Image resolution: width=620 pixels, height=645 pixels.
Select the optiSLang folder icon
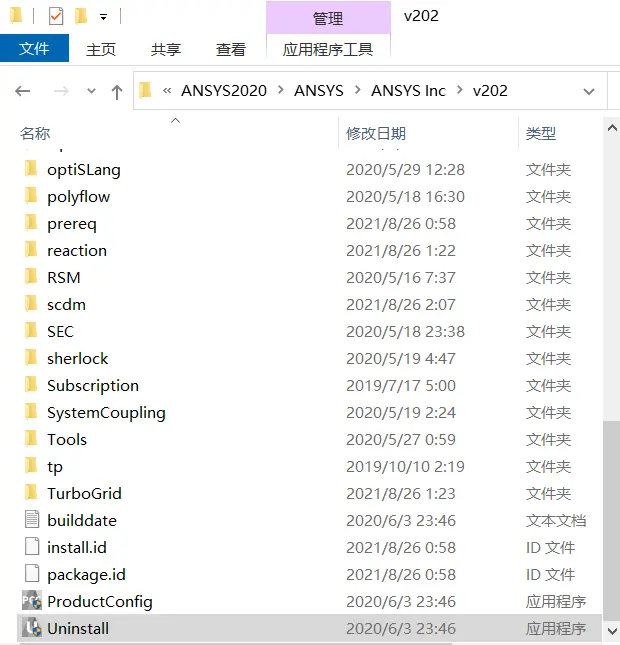(31, 169)
